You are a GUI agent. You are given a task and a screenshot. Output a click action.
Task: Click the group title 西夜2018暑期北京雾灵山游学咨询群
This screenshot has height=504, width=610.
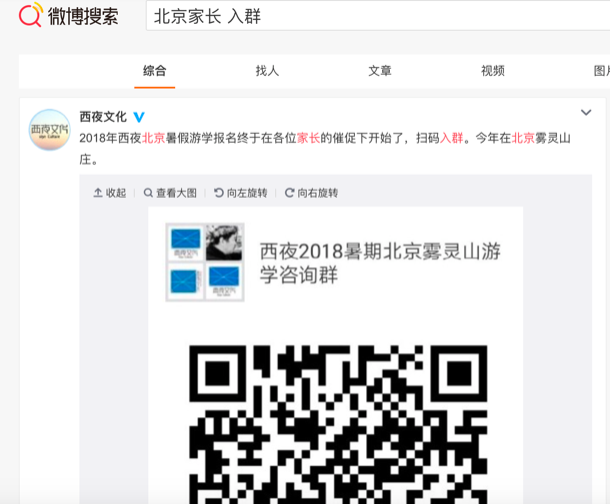click(380, 262)
